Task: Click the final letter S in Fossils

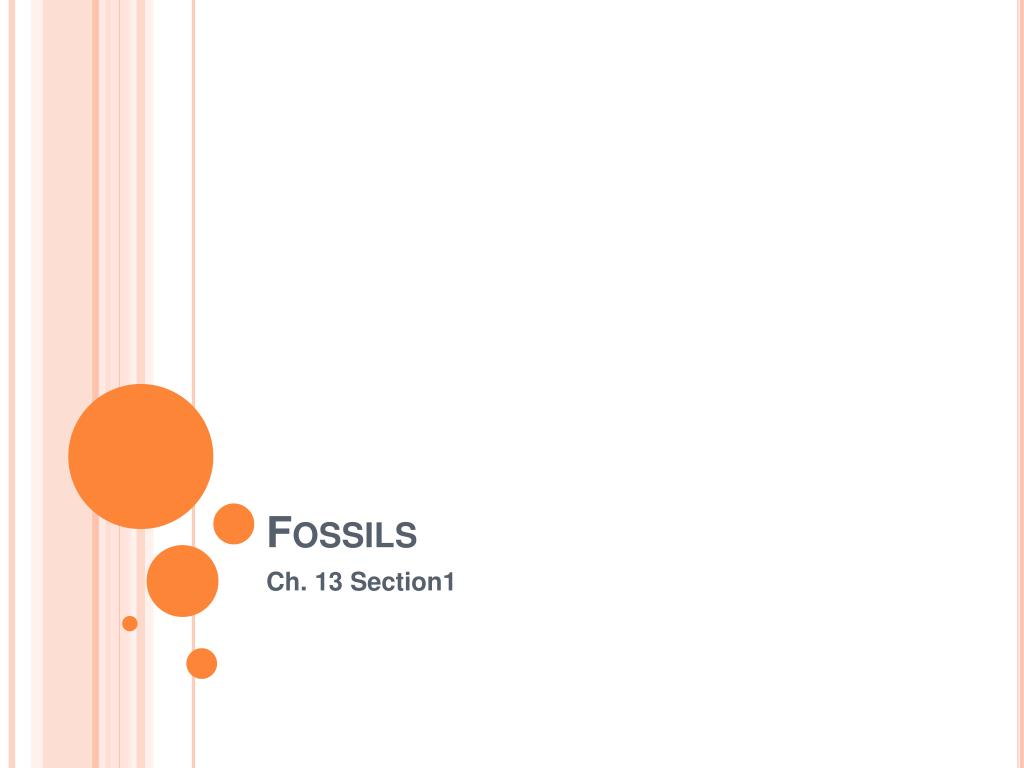Action: tap(406, 535)
